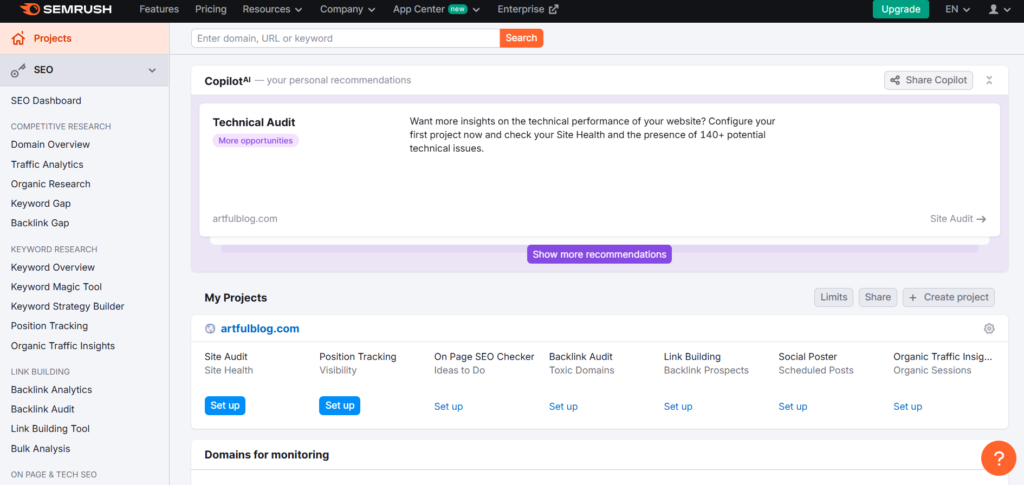Open the Resources dropdown menu
This screenshot has width=1024, height=485.
pos(272,9)
